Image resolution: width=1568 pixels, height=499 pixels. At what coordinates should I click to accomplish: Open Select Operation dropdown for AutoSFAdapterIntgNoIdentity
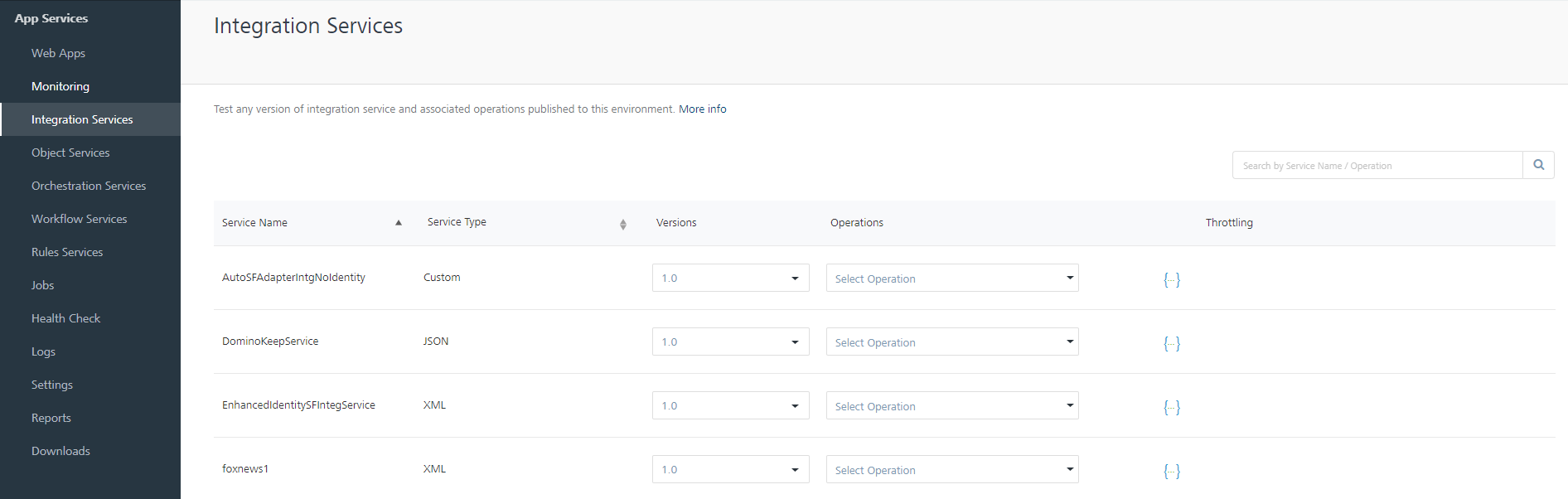coord(951,279)
